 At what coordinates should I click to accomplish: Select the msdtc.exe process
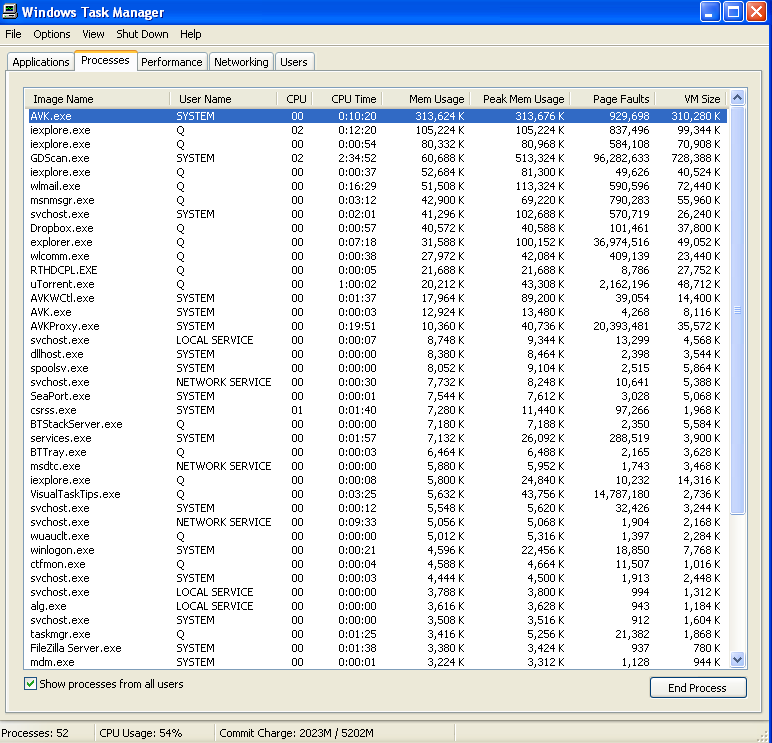click(377, 466)
